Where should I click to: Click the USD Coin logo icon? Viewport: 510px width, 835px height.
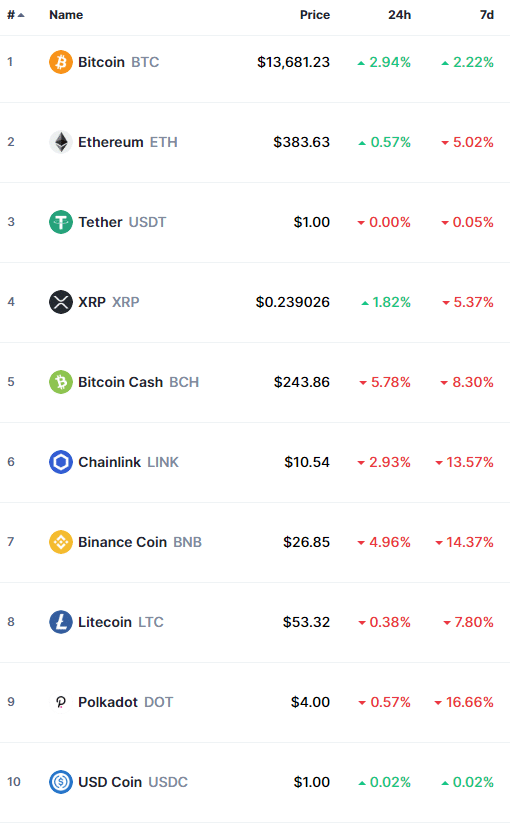61,782
